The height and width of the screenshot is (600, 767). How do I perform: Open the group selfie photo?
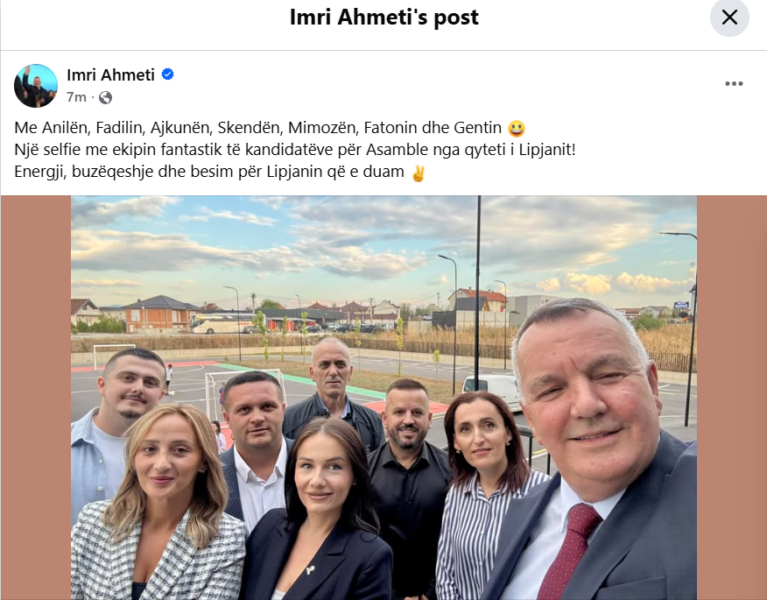point(384,398)
